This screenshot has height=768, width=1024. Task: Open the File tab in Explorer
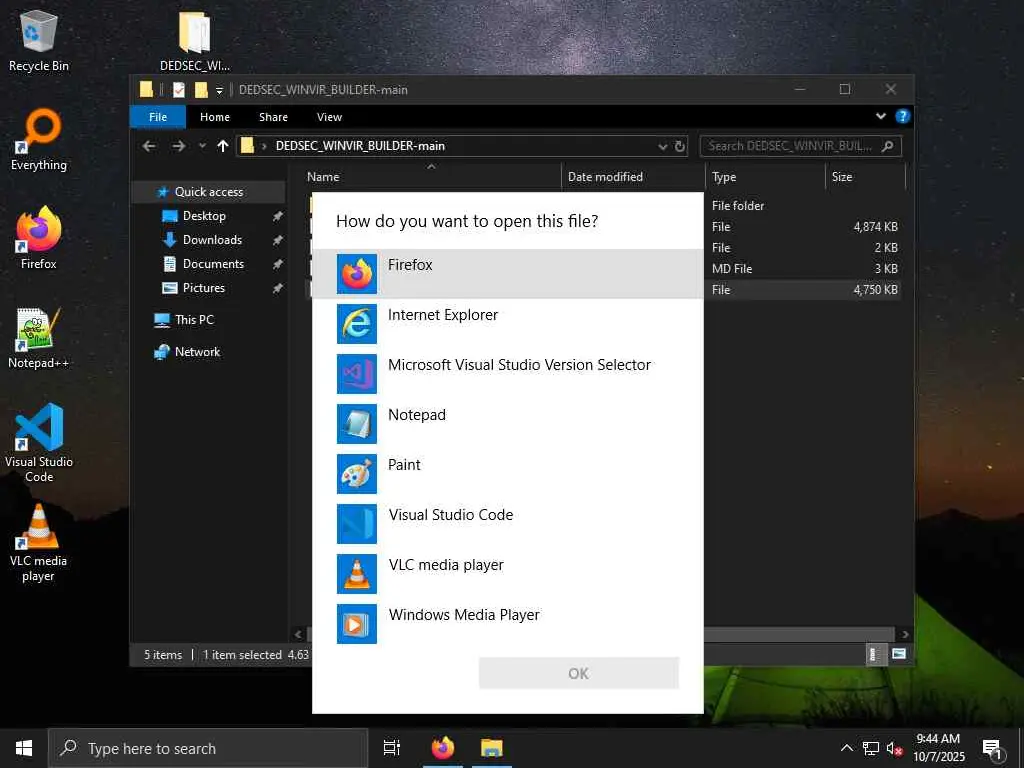(x=158, y=117)
